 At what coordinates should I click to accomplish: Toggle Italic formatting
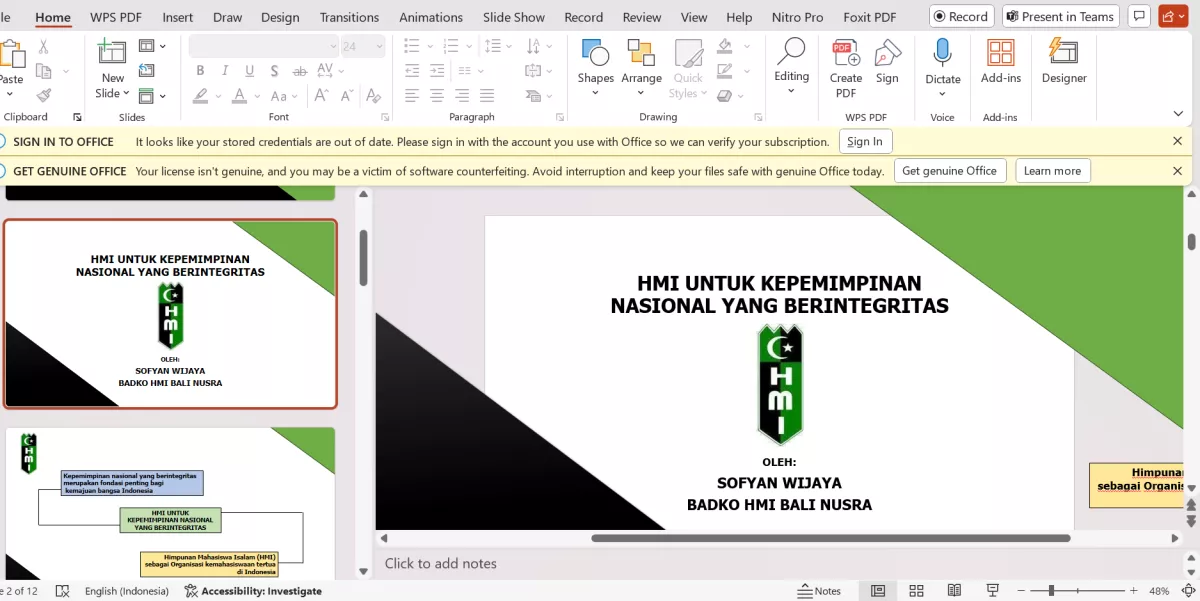tap(225, 70)
